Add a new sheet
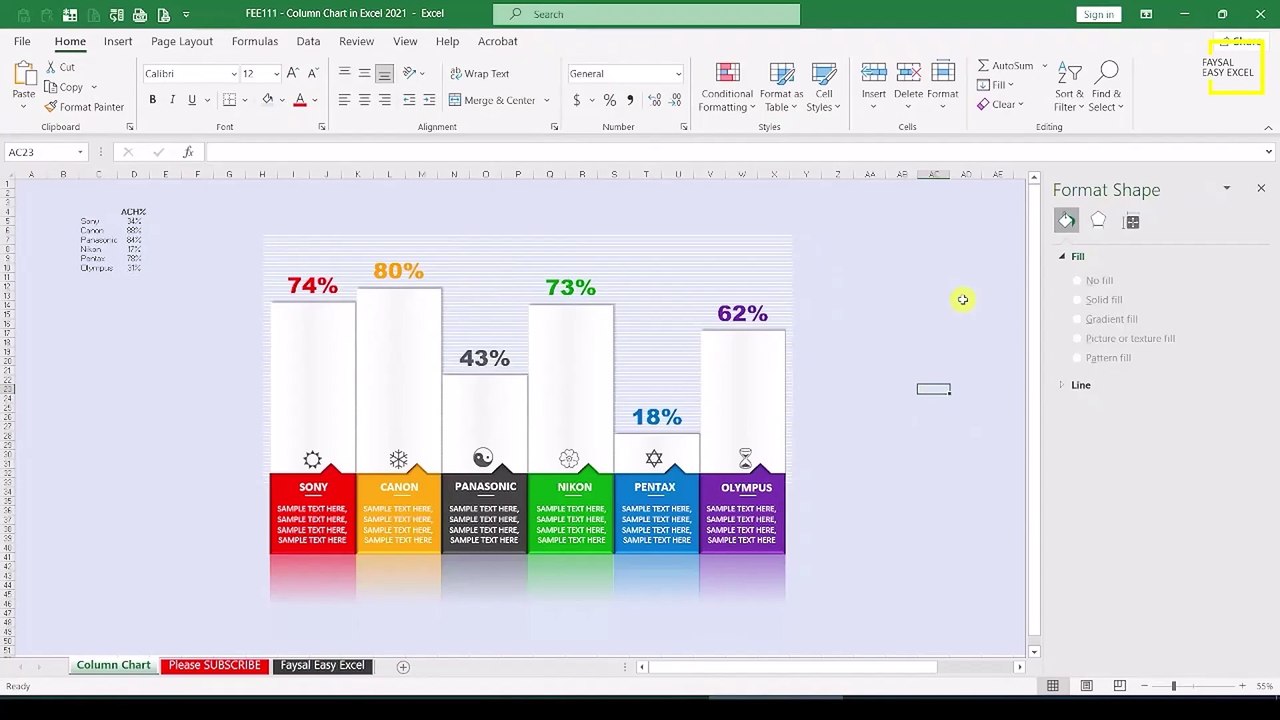The image size is (1280, 720). click(403, 666)
